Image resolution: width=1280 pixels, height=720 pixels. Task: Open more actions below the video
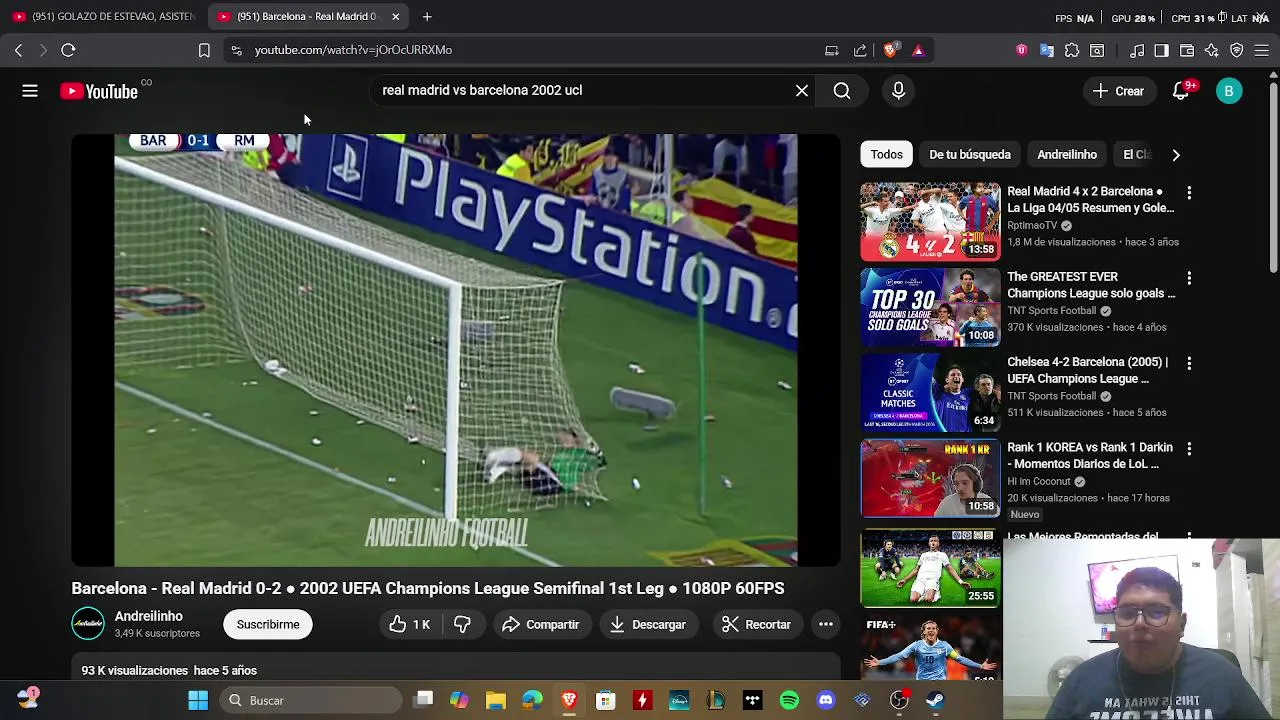coord(826,624)
